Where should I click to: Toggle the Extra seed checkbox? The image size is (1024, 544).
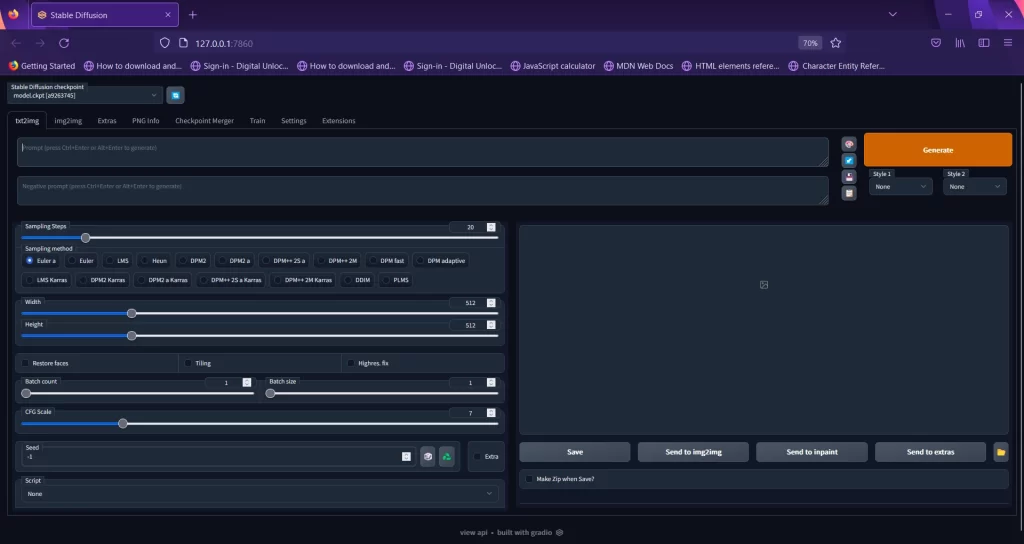point(477,456)
